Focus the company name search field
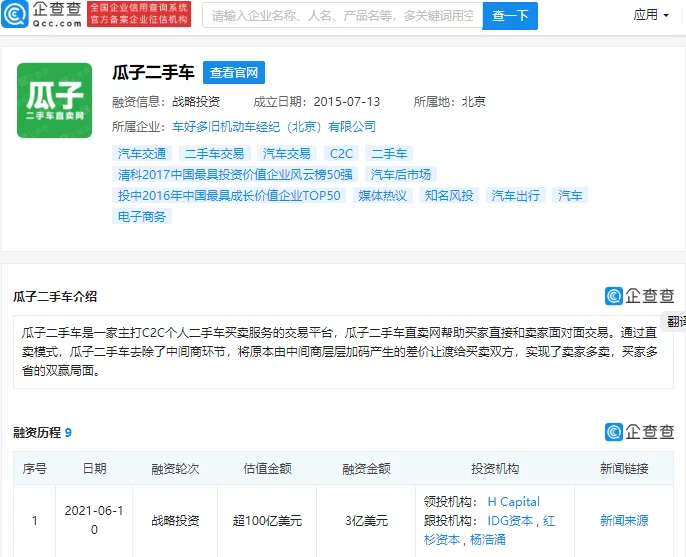Image resolution: width=686 pixels, height=557 pixels. pos(343,15)
